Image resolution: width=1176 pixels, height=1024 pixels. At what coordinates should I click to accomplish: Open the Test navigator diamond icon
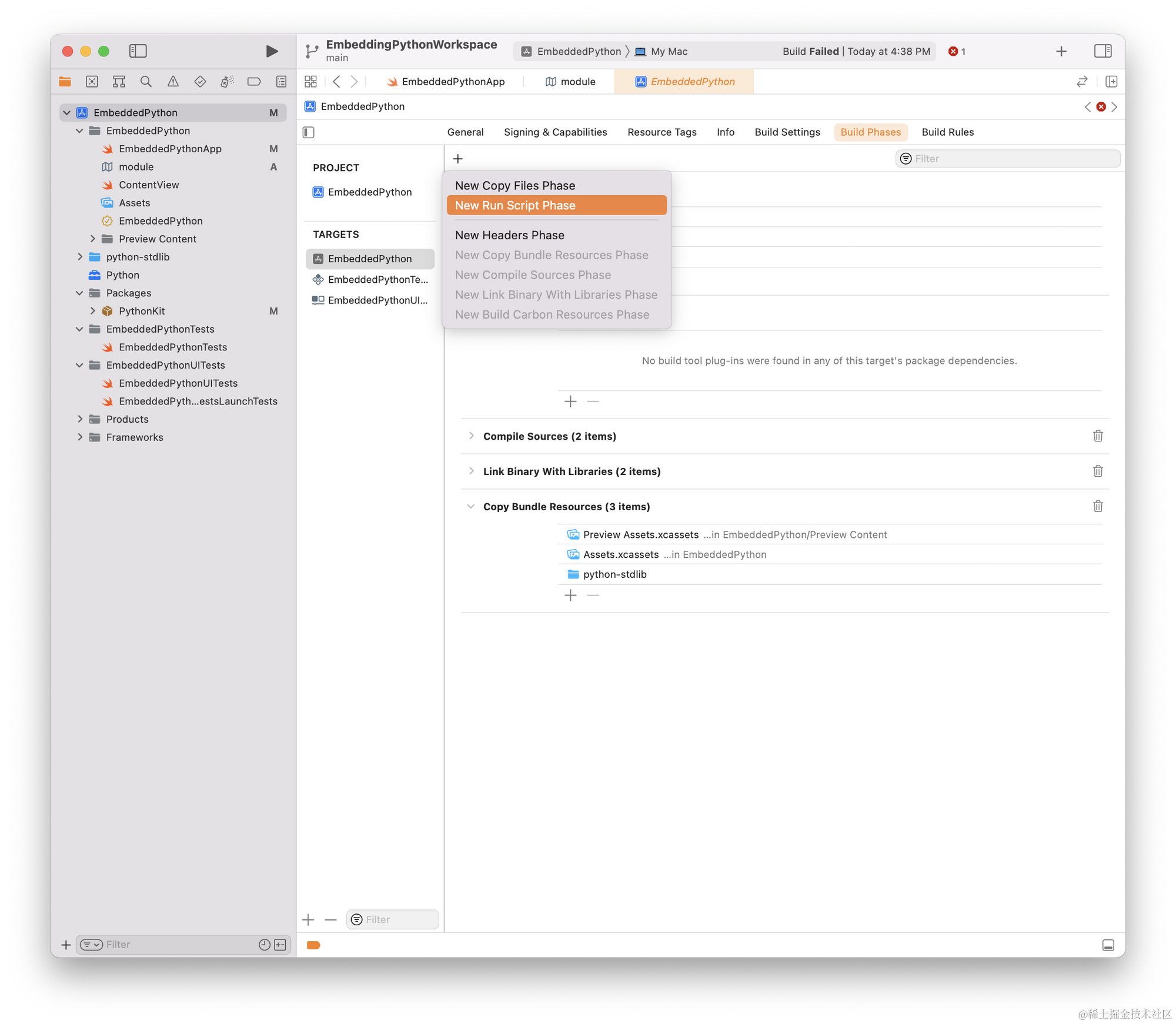[x=200, y=82]
